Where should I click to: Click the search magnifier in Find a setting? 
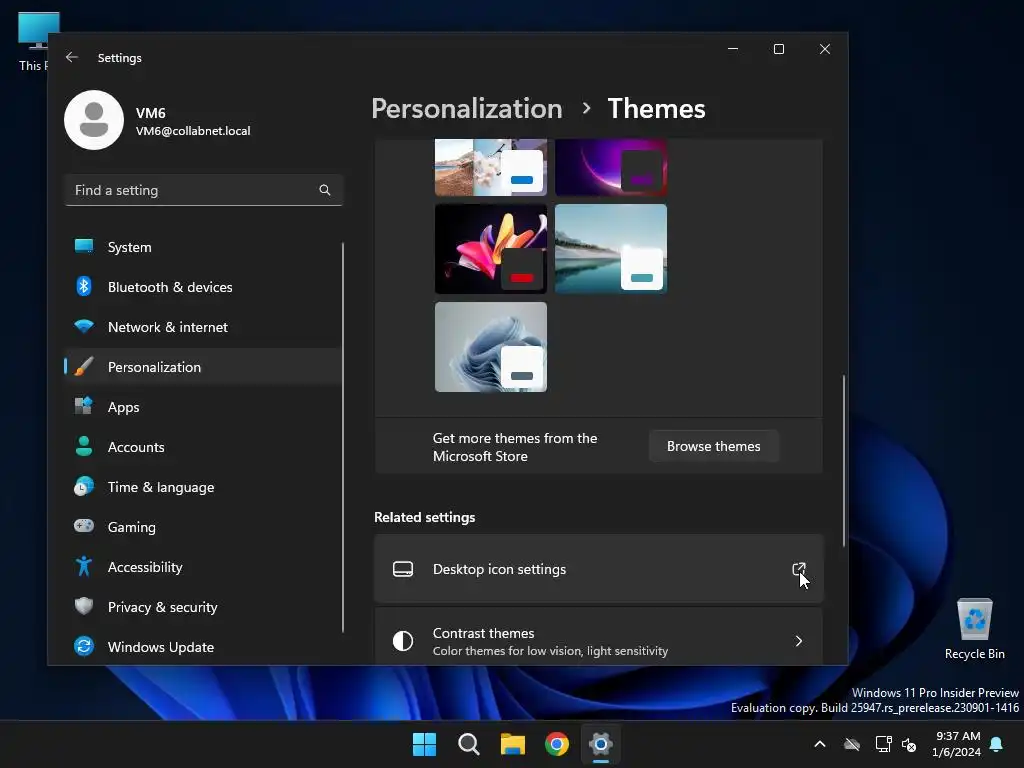click(325, 190)
